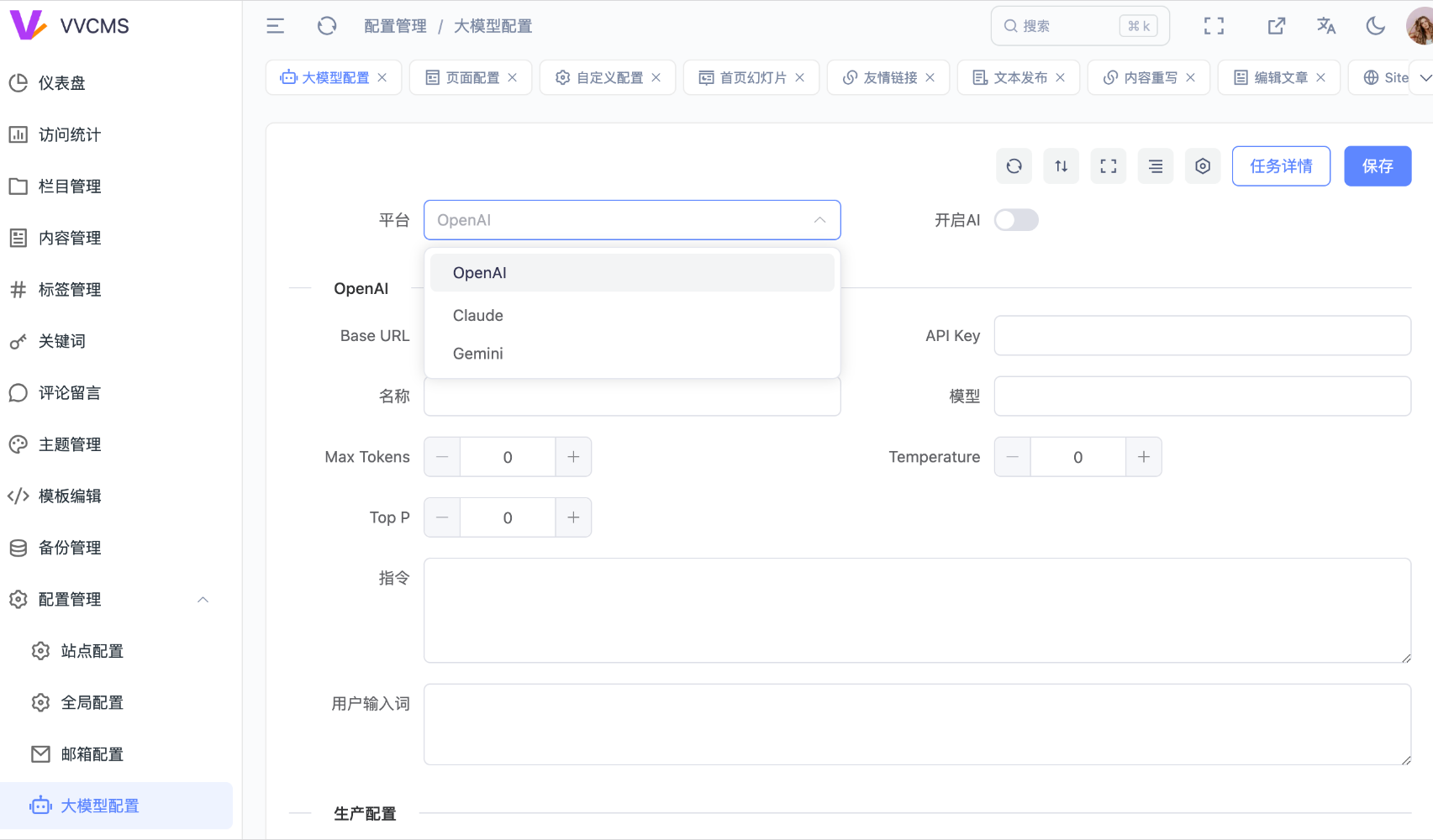Screen dimensions: 1433x840
Task: Increase Temperature with plus button
Action: pyautogui.click(x=1143, y=457)
